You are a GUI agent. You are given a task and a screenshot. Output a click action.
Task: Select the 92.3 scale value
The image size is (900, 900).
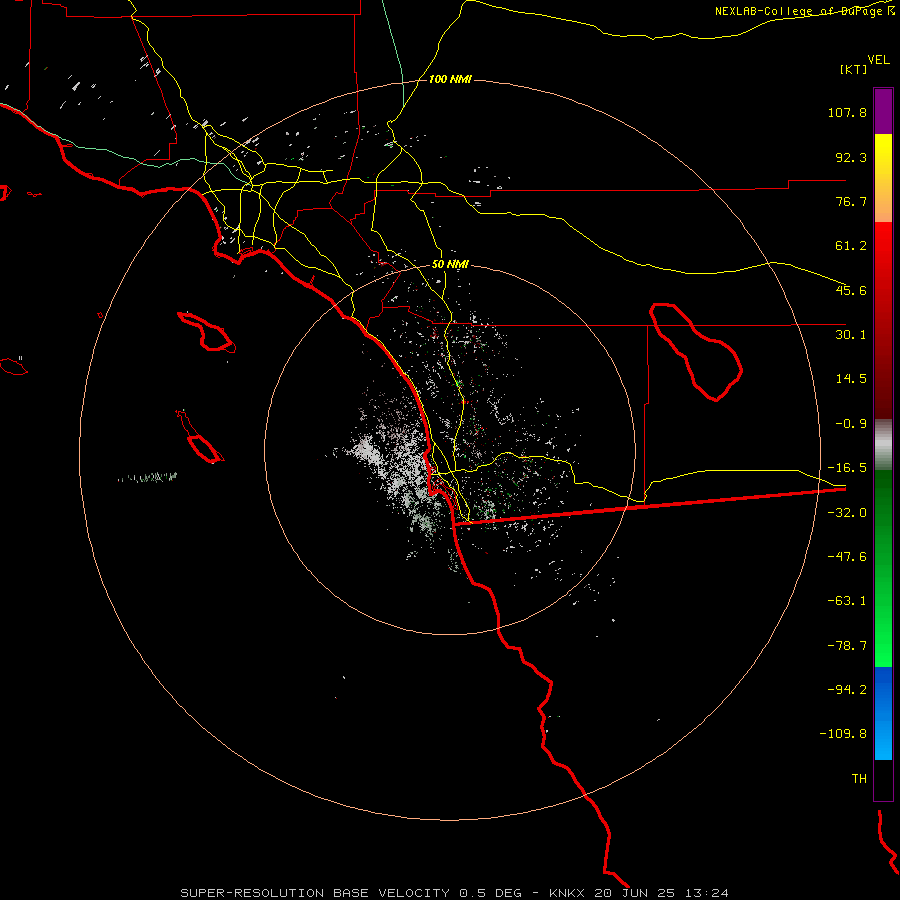click(851, 157)
